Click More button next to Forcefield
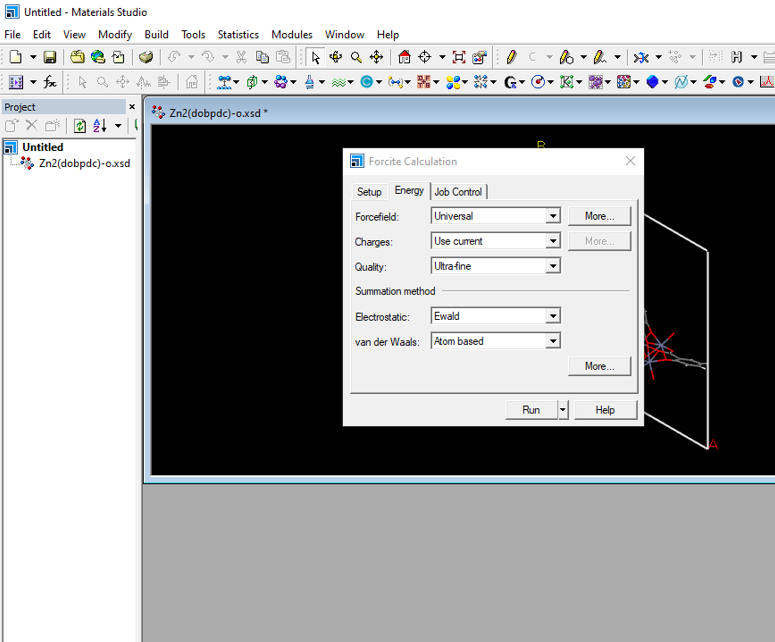 click(599, 216)
